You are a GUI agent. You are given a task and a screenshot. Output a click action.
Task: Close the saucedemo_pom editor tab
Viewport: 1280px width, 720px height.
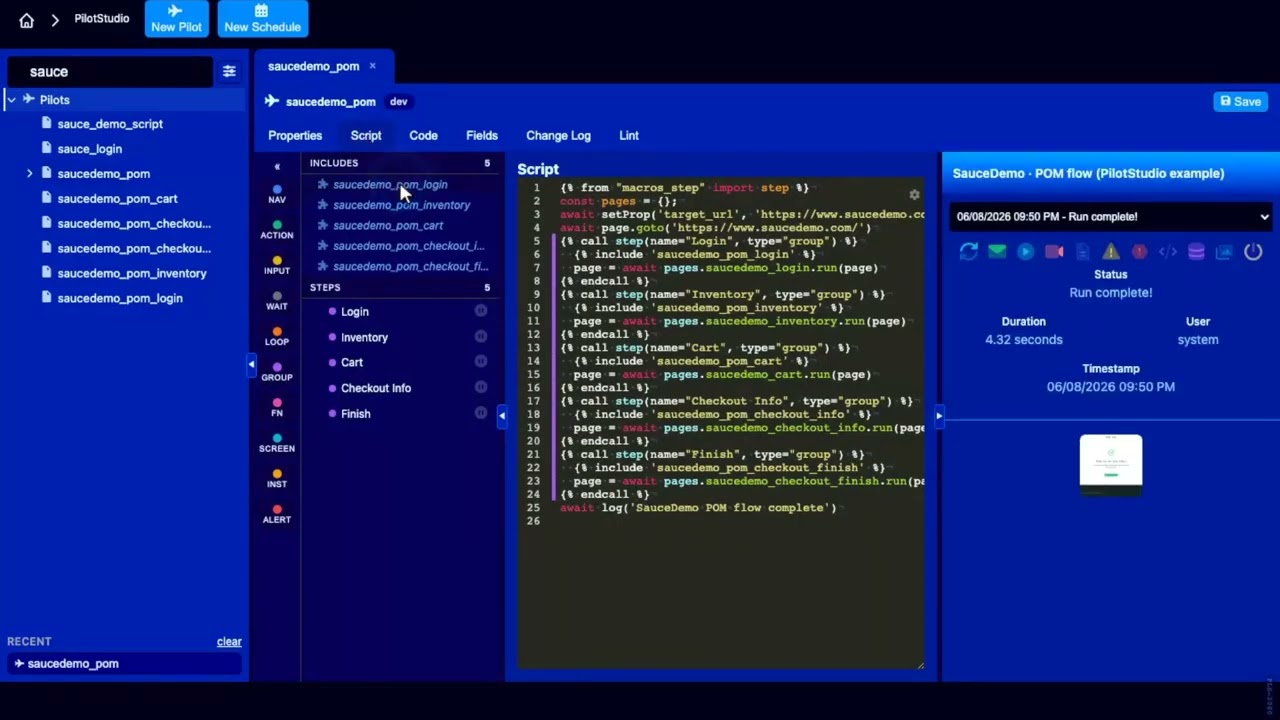point(372,66)
